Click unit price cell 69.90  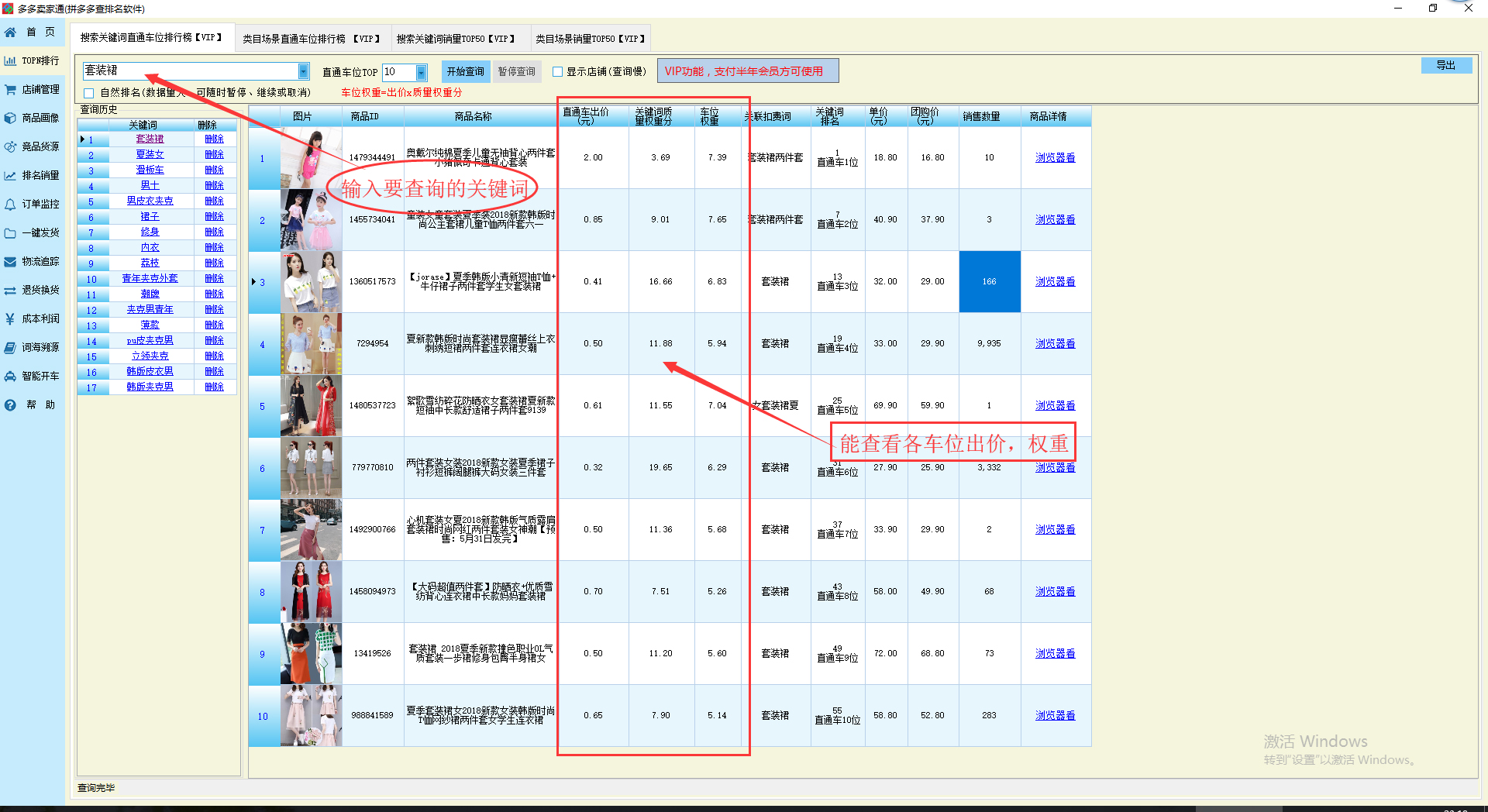(x=885, y=406)
